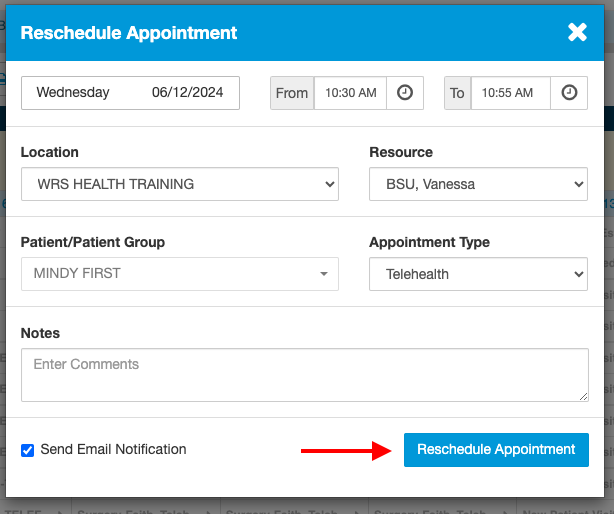Open the Location dropdown

pos(180,184)
